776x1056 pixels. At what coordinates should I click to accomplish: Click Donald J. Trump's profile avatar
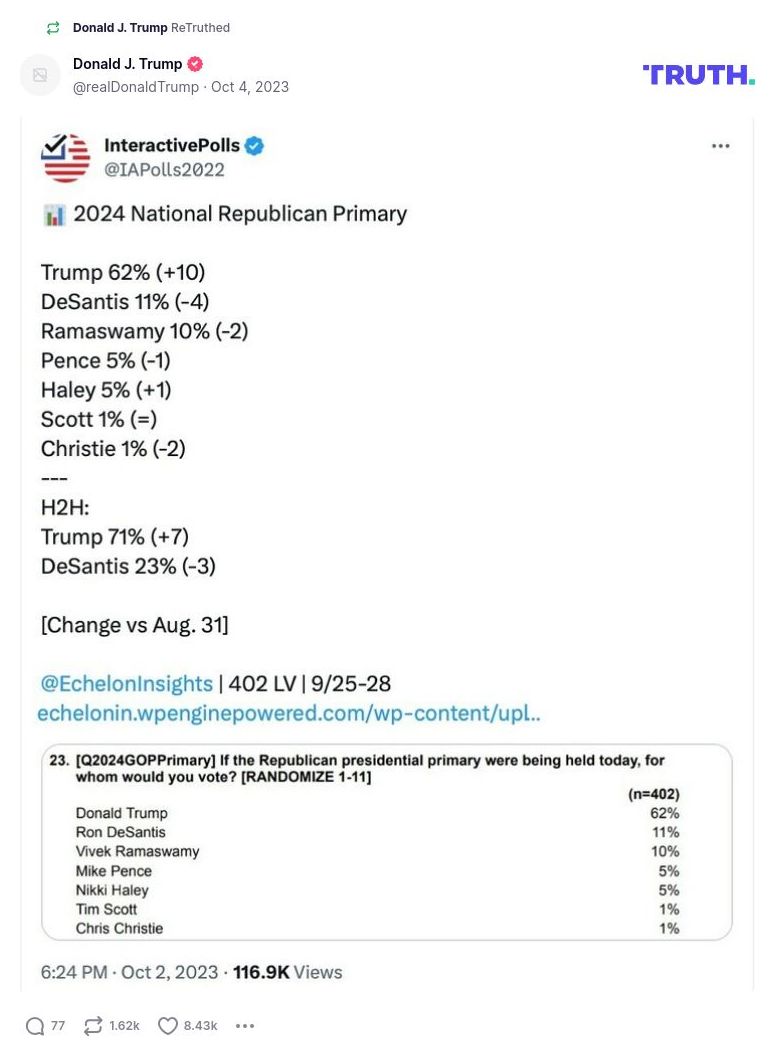pos(40,75)
